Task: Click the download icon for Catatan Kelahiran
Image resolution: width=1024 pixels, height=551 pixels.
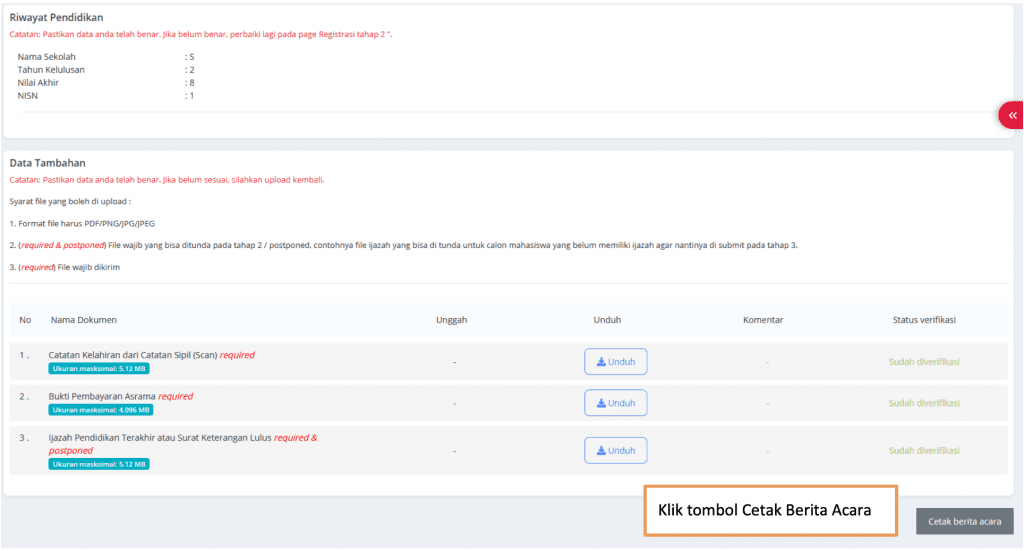Action: point(602,362)
